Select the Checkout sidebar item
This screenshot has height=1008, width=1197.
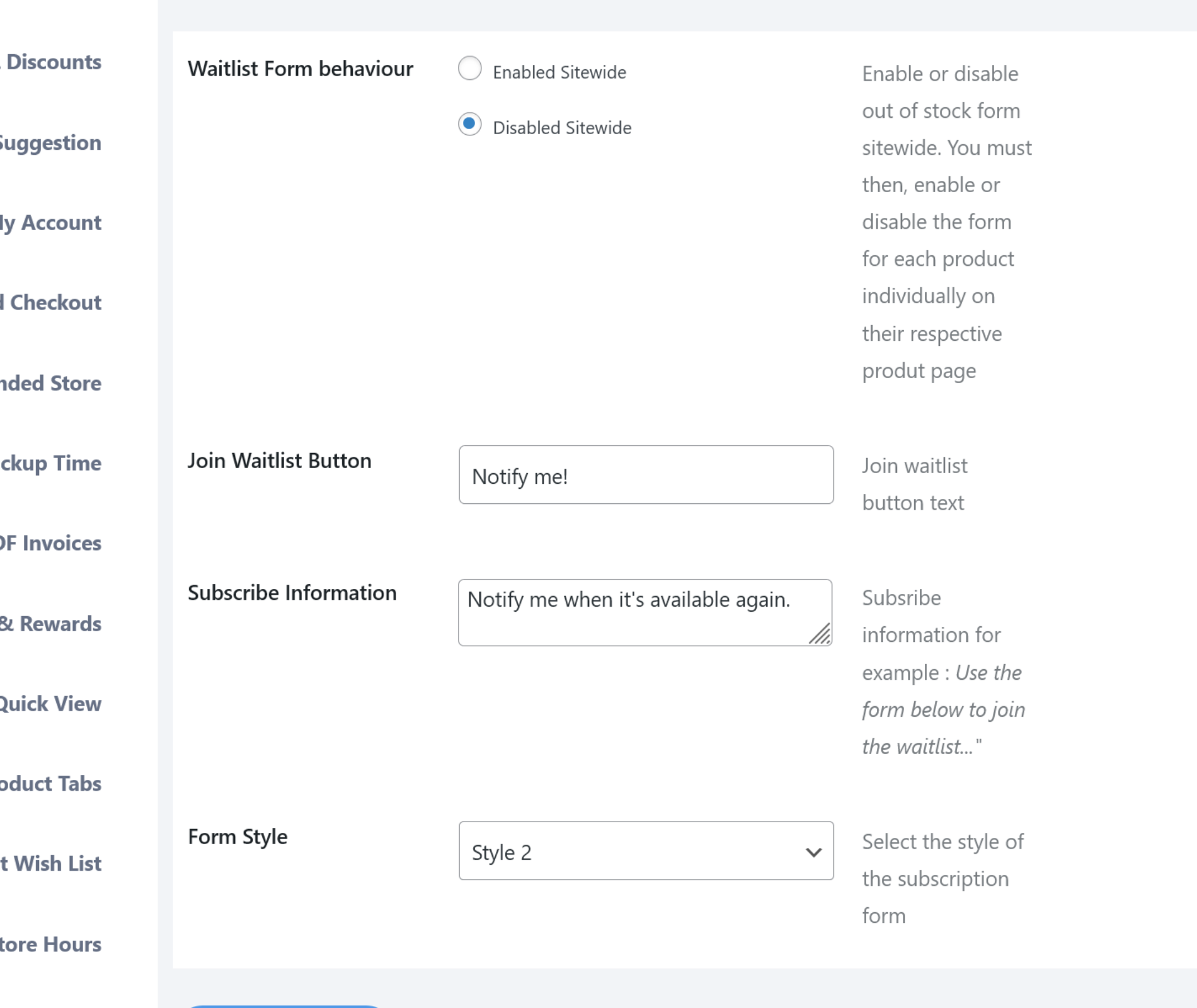point(53,303)
